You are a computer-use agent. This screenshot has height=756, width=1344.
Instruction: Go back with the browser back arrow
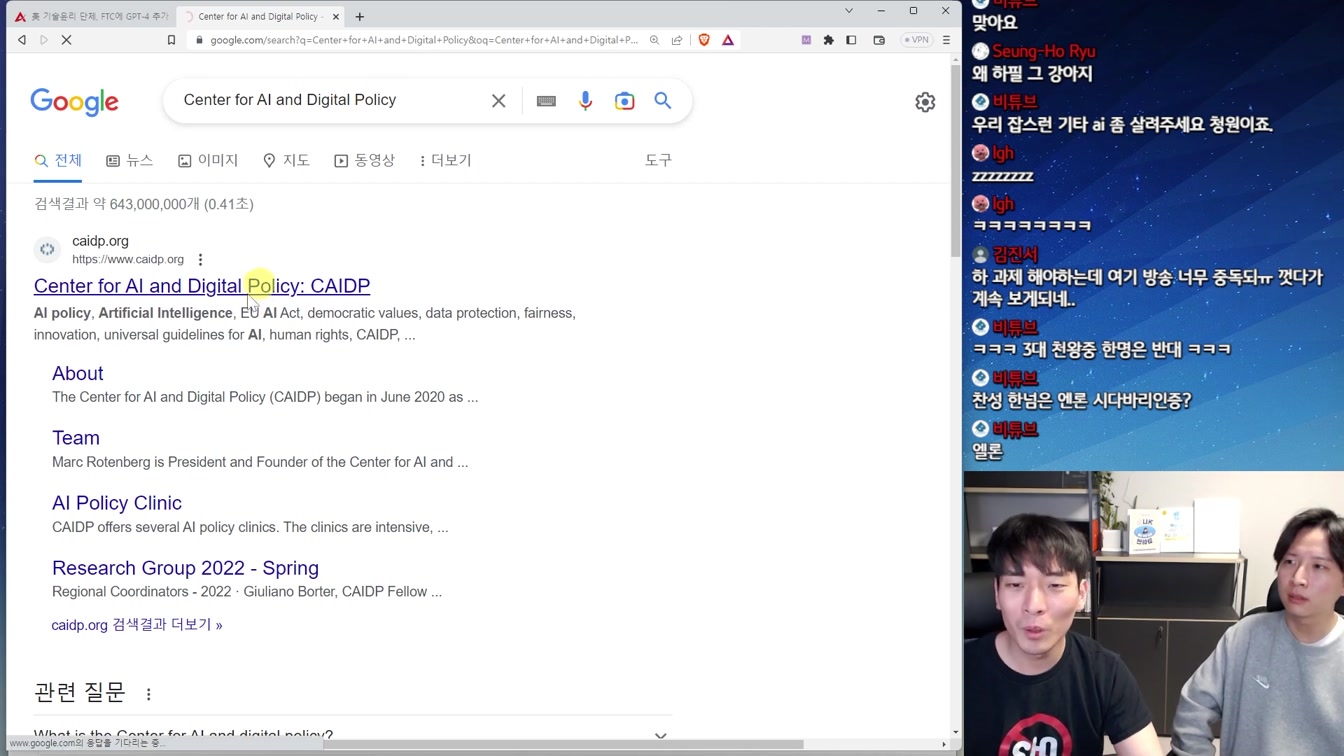(22, 40)
